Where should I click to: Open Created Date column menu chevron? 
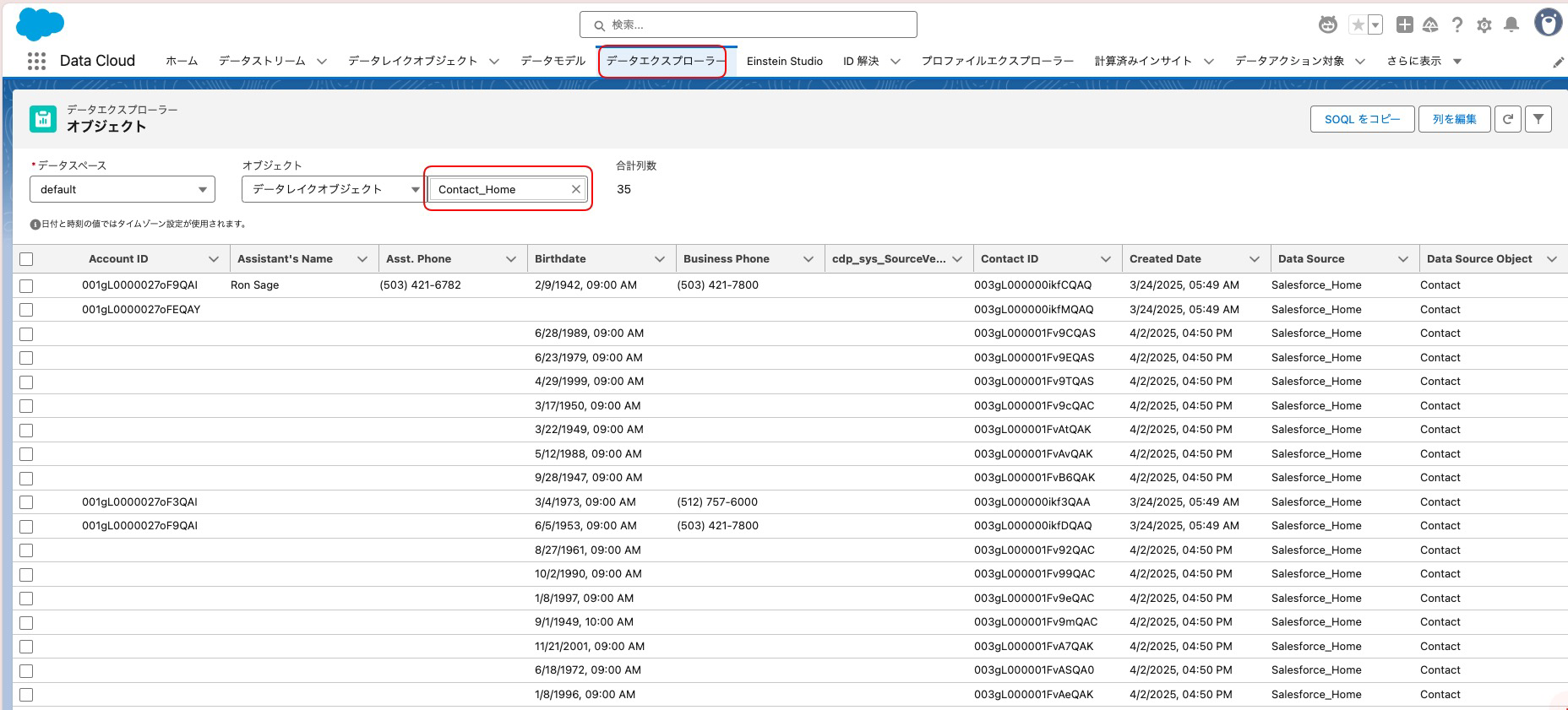click(x=1255, y=259)
